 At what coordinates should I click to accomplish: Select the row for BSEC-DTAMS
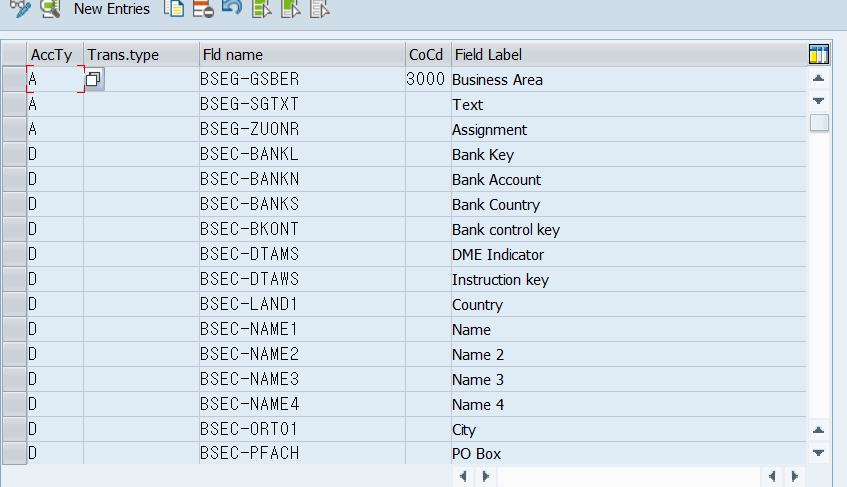click(x=15, y=254)
